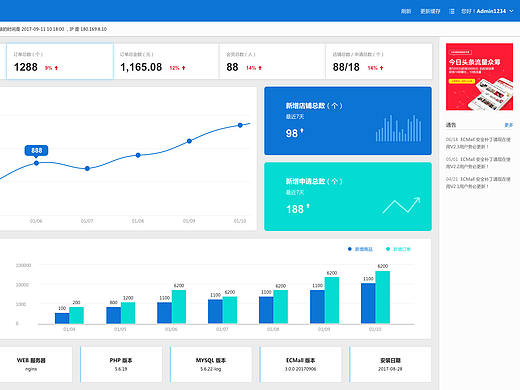Open the red 今日头条流量众筹 ad banner
The width and height of the screenshot is (520, 390).
[x=479, y=77]
